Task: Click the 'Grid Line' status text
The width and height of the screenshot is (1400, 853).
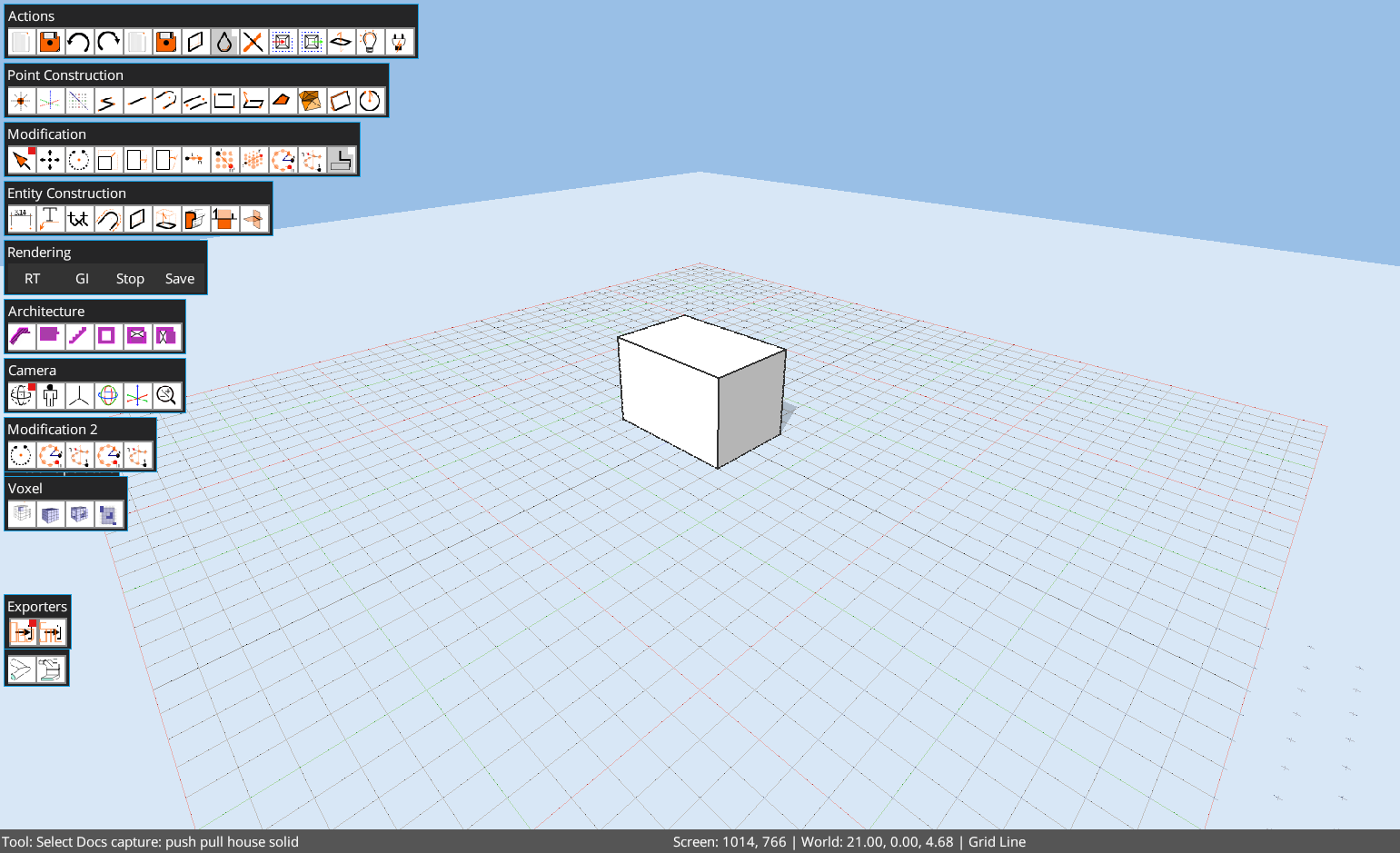Action: (x=997, y=842)
